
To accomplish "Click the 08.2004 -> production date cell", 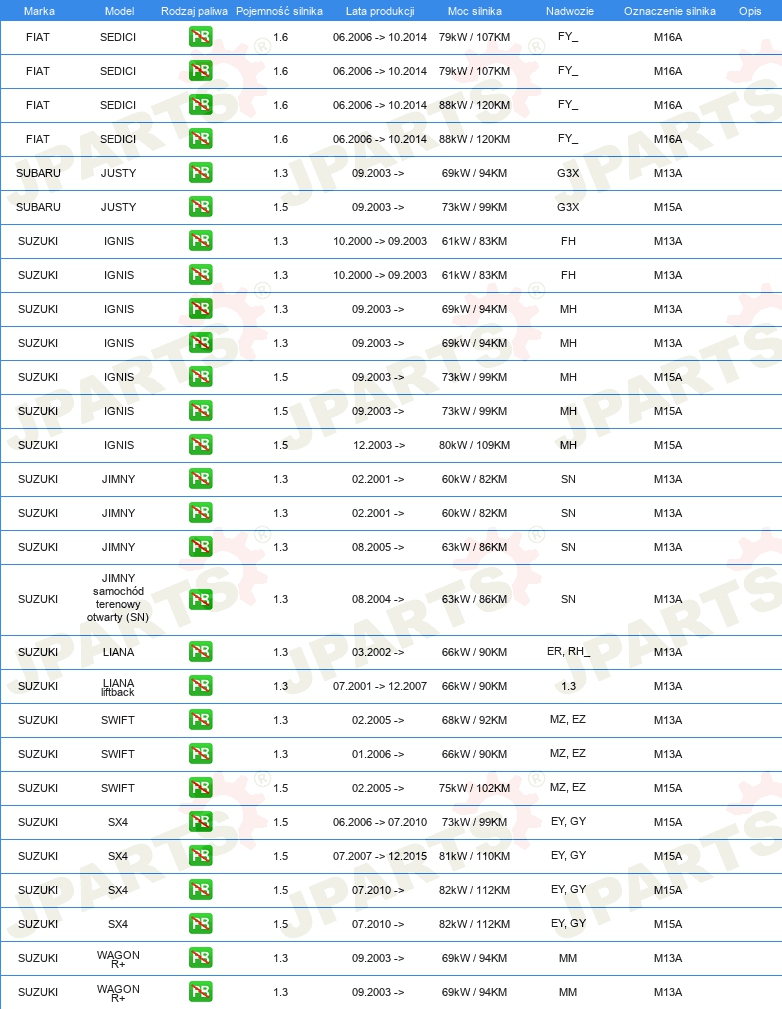I will click(x=378, y=599).
